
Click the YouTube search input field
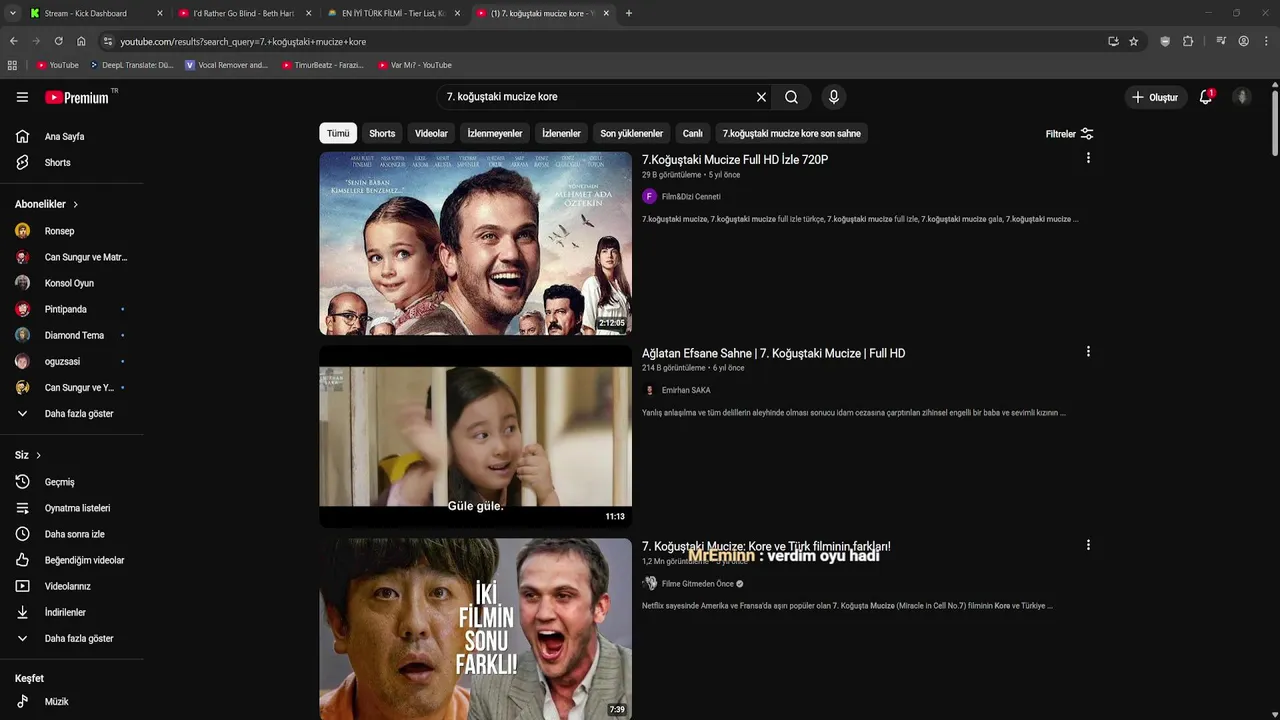596,97
